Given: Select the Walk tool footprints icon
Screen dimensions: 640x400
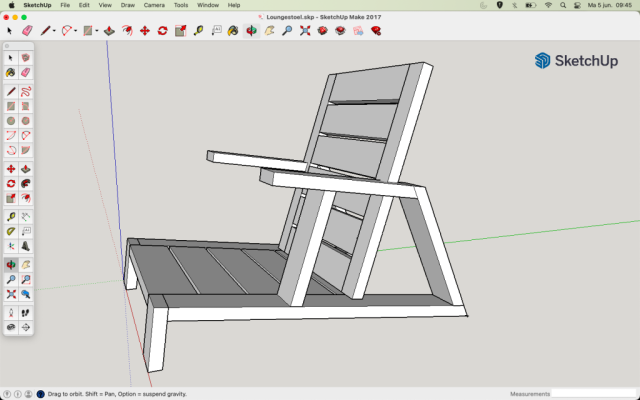Looking at the screenshot, I should click(x=25, y=313).
